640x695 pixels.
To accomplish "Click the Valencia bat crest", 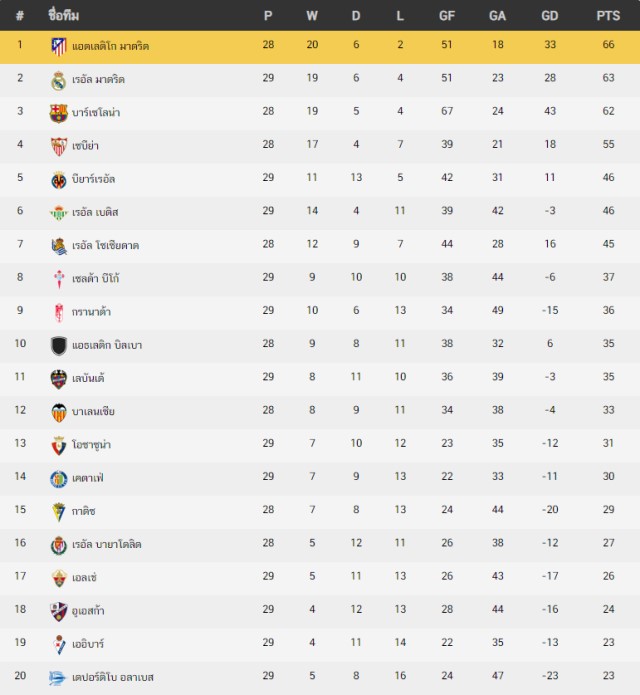I will coord(59,412).
